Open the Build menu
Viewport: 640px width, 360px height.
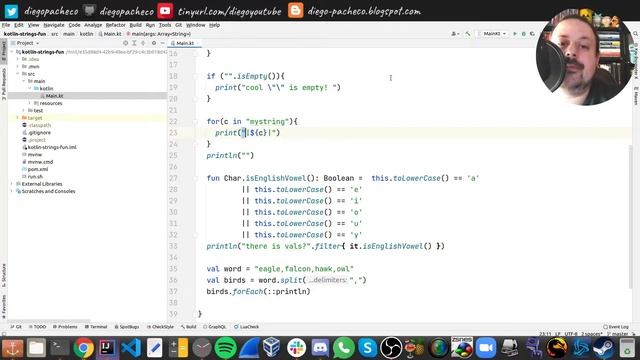coord(136,25)
